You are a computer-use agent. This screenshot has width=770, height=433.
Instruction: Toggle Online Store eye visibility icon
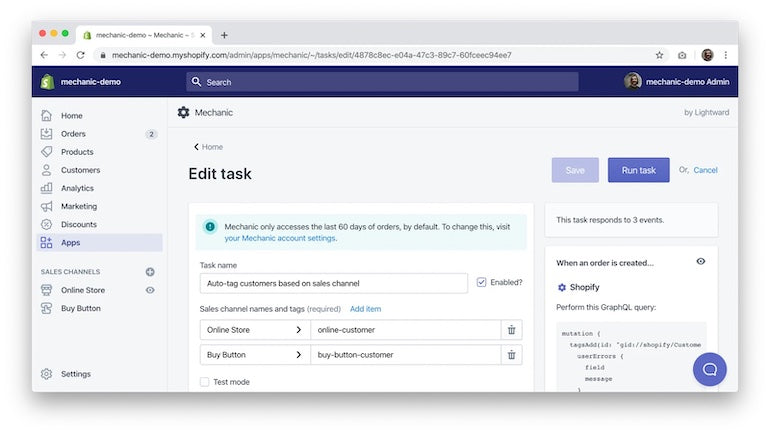coord(150,290)
